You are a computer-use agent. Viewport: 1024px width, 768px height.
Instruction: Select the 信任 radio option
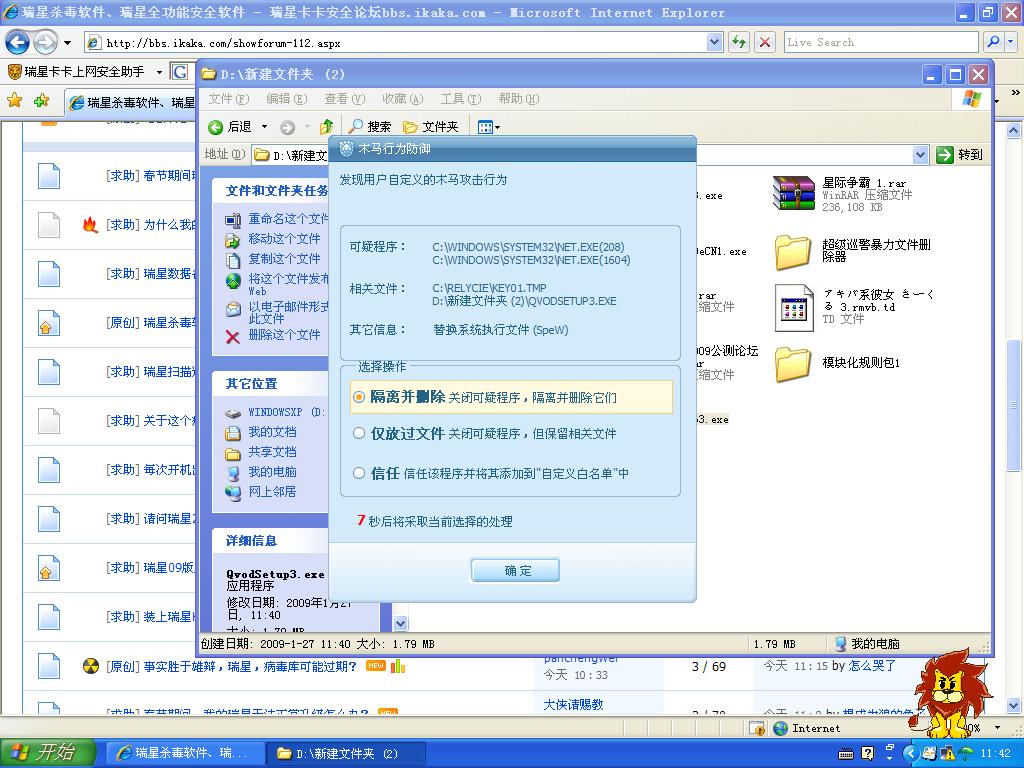[359, 473]
